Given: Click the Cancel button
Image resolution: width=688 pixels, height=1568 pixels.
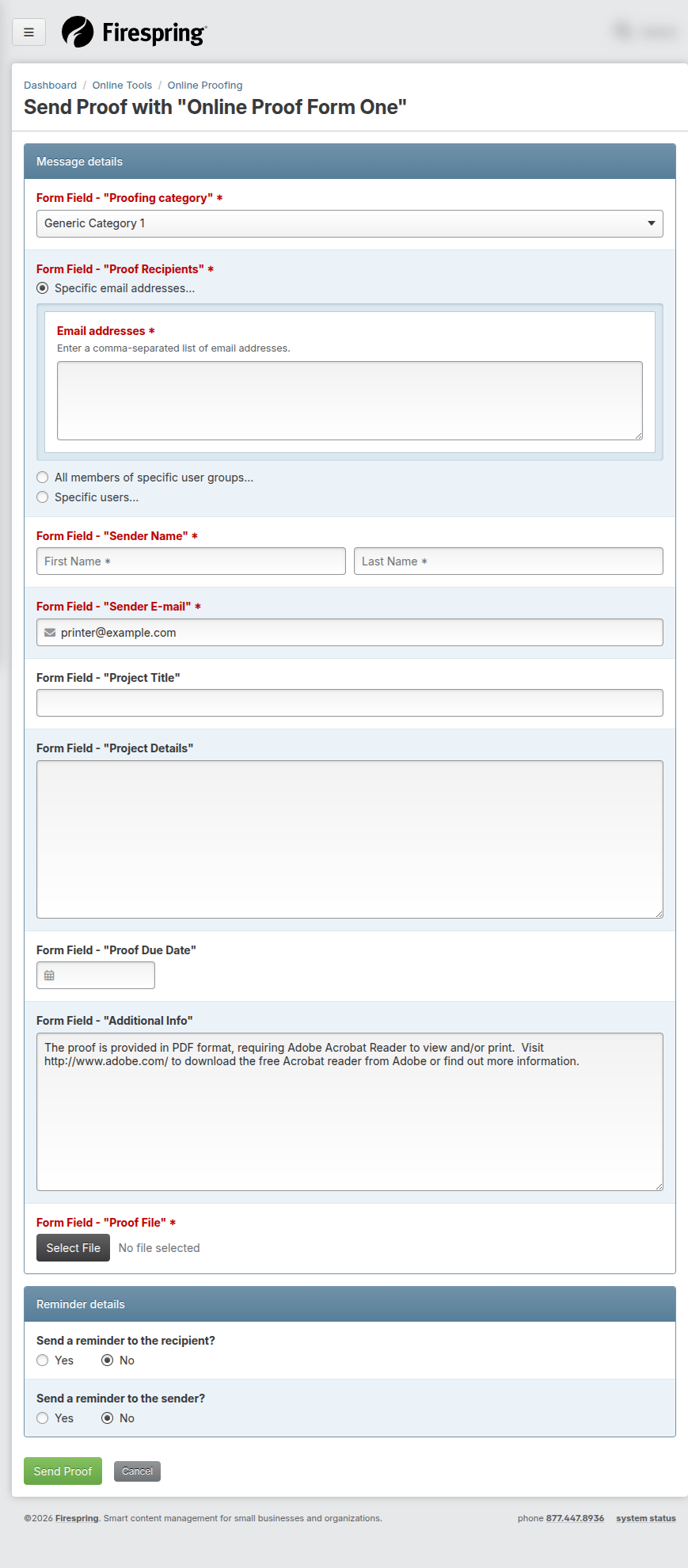Looking at the screenshot, I should click(137, 1471).
